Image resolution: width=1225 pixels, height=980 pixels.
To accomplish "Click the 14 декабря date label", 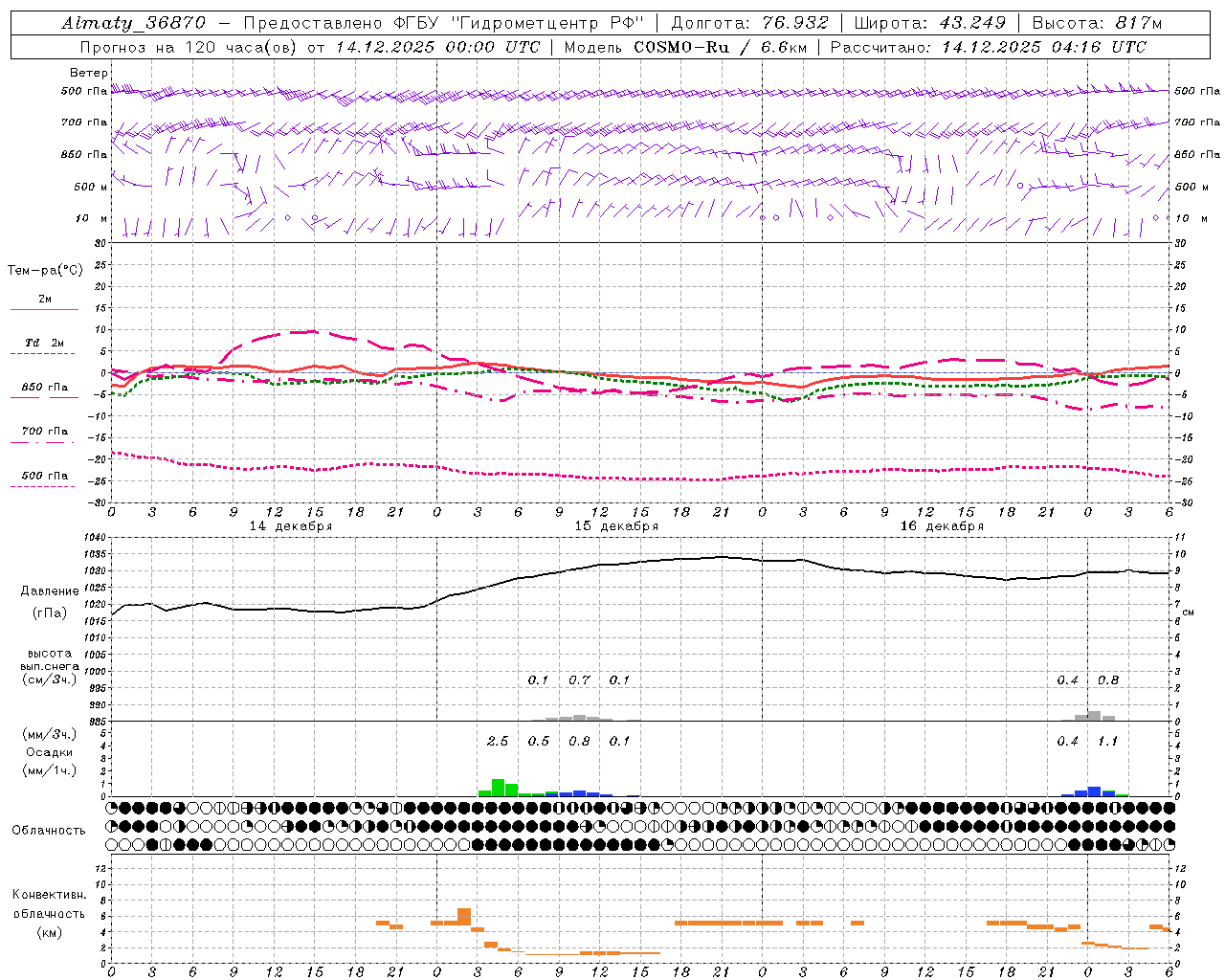I will click(x=291, y=526).
